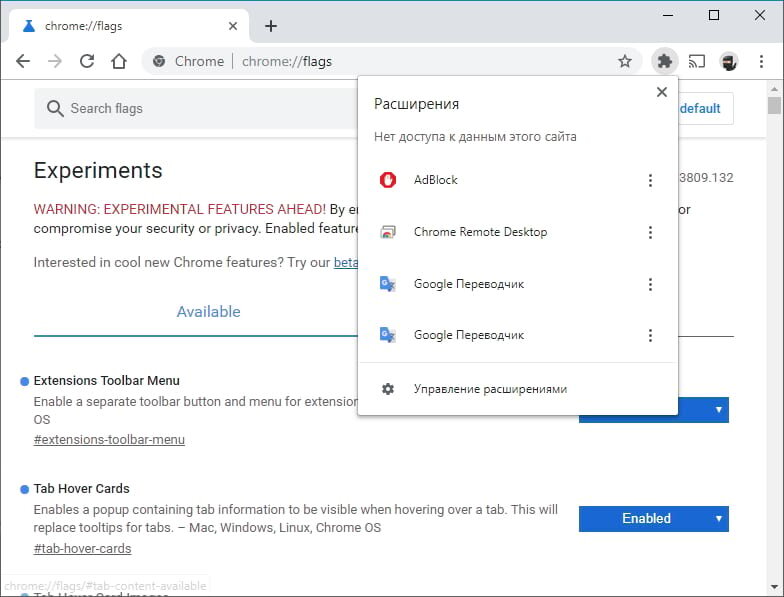Click the Experiments page heading

98,170
